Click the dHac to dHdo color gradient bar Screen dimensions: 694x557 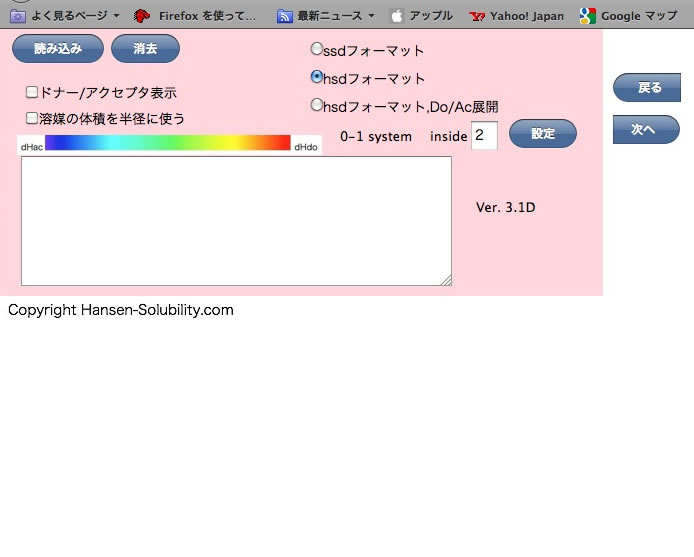tap(168, 143)
